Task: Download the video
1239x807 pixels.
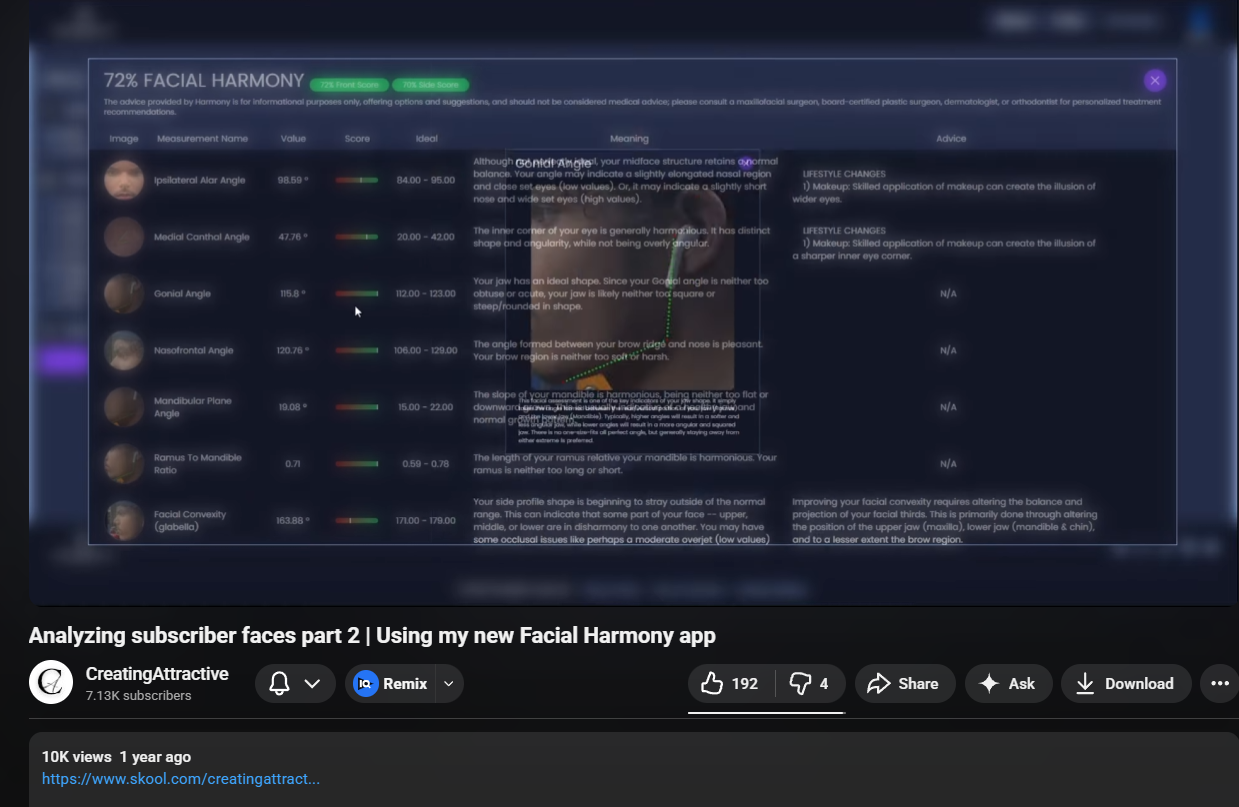Action: tap(1125, 684)
